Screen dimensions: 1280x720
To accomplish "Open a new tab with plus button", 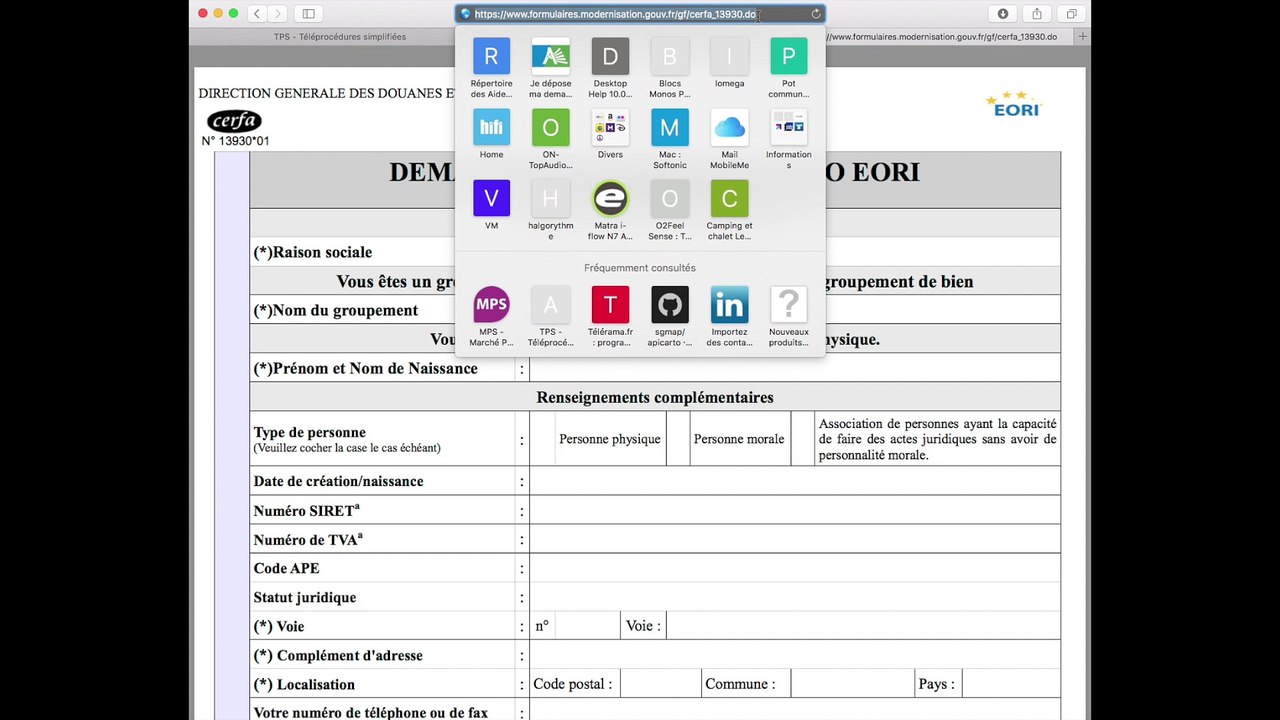I will click(1082, 36).
